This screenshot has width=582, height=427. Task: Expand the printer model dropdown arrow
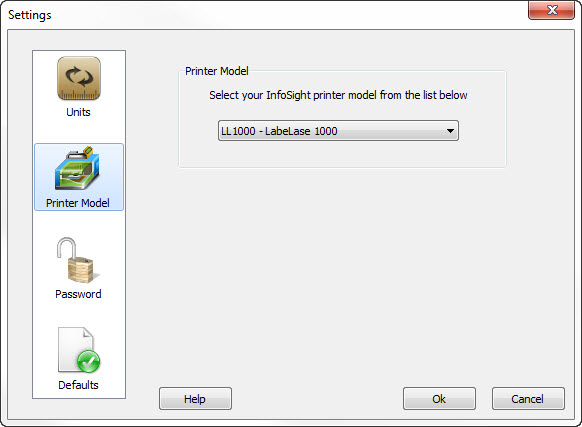click(450, 131)
